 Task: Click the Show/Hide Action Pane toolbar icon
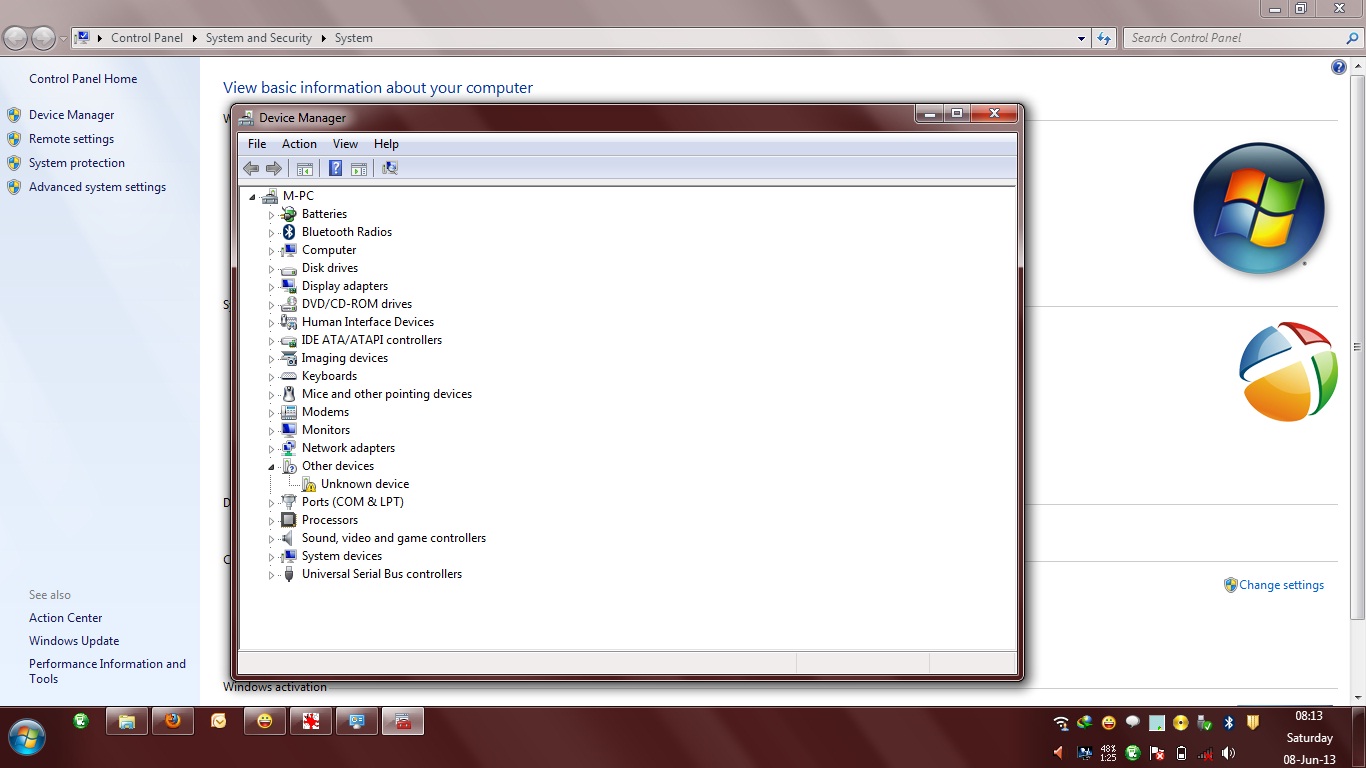pos(359,168)
